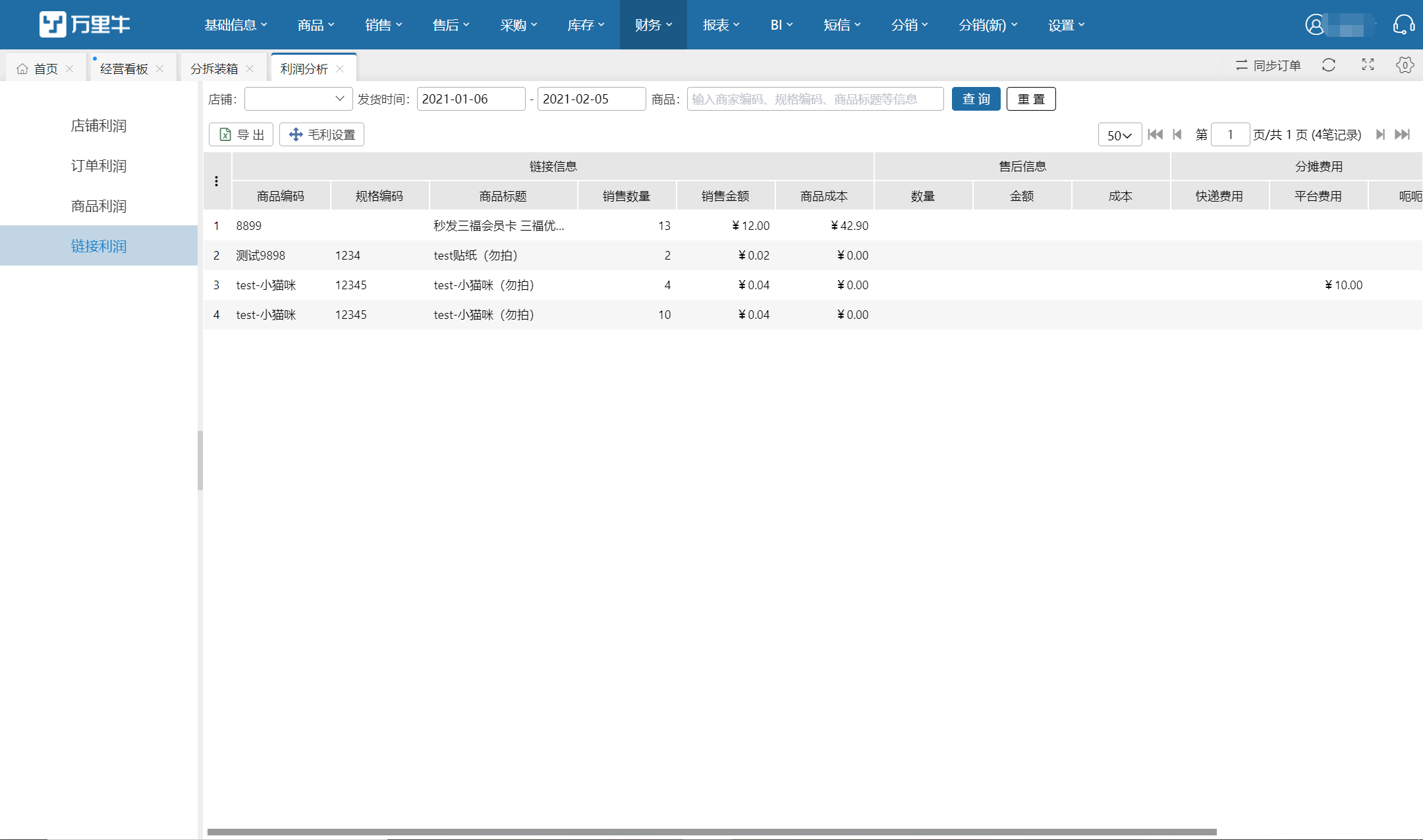Click the 导出 export button
Viewport: 1423px width, 840px height.
click(x=241, y=134)
